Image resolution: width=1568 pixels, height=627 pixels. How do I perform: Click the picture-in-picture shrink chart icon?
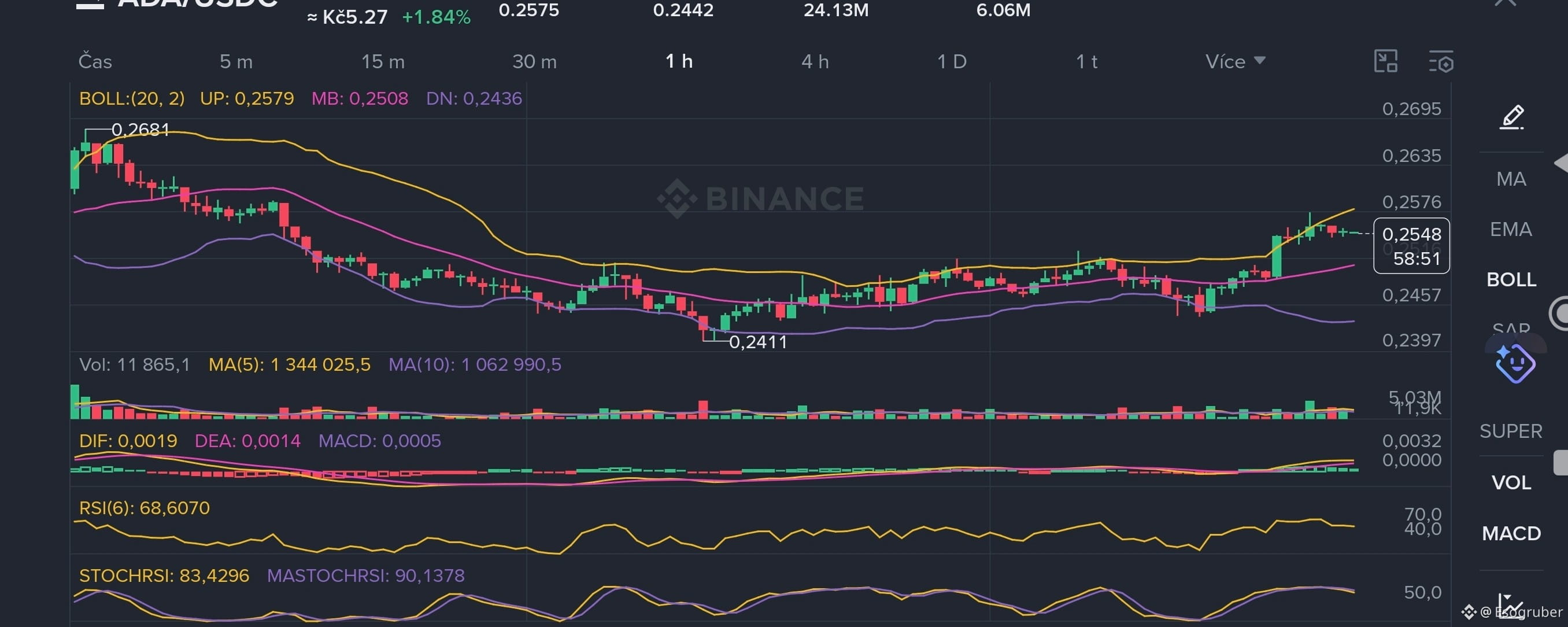click(1385, 61)
